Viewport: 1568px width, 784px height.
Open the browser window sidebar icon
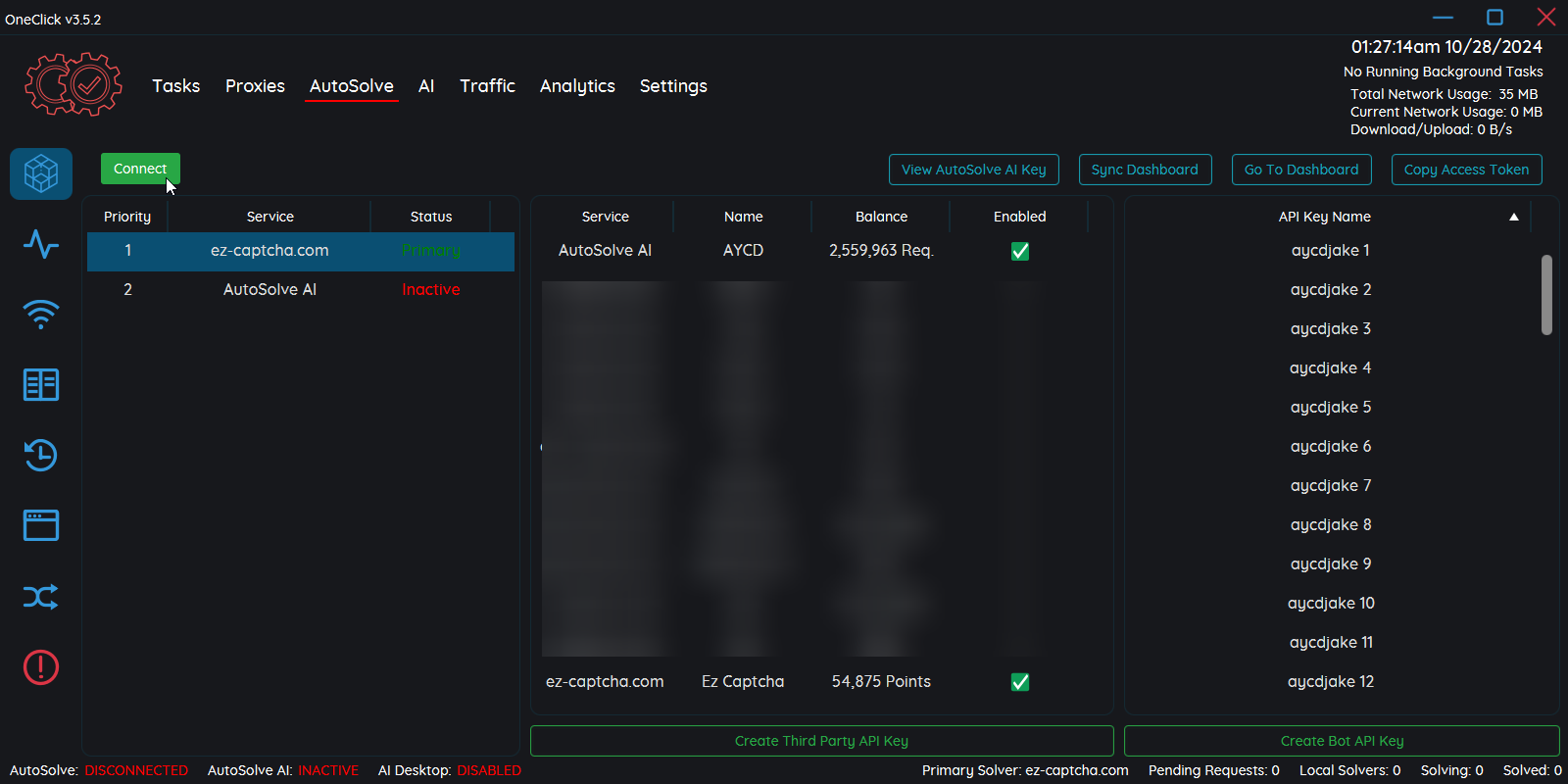[41, 526]
